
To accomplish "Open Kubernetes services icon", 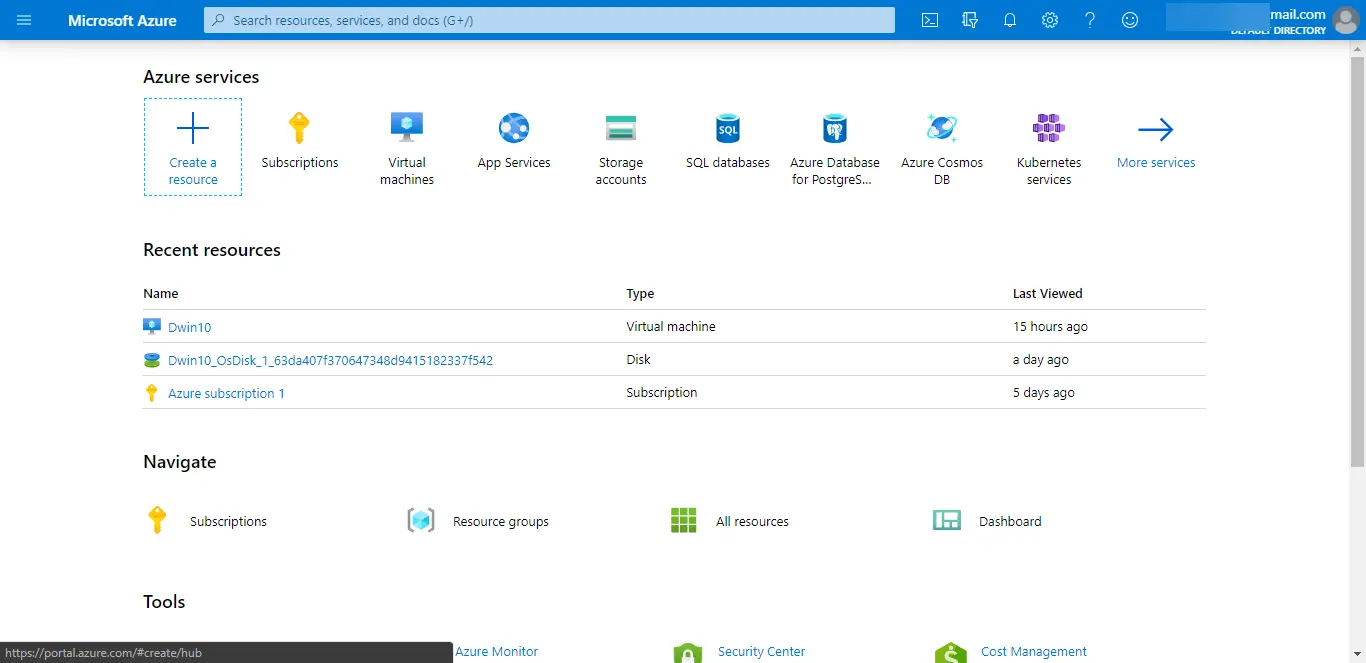I will 1049,128.
